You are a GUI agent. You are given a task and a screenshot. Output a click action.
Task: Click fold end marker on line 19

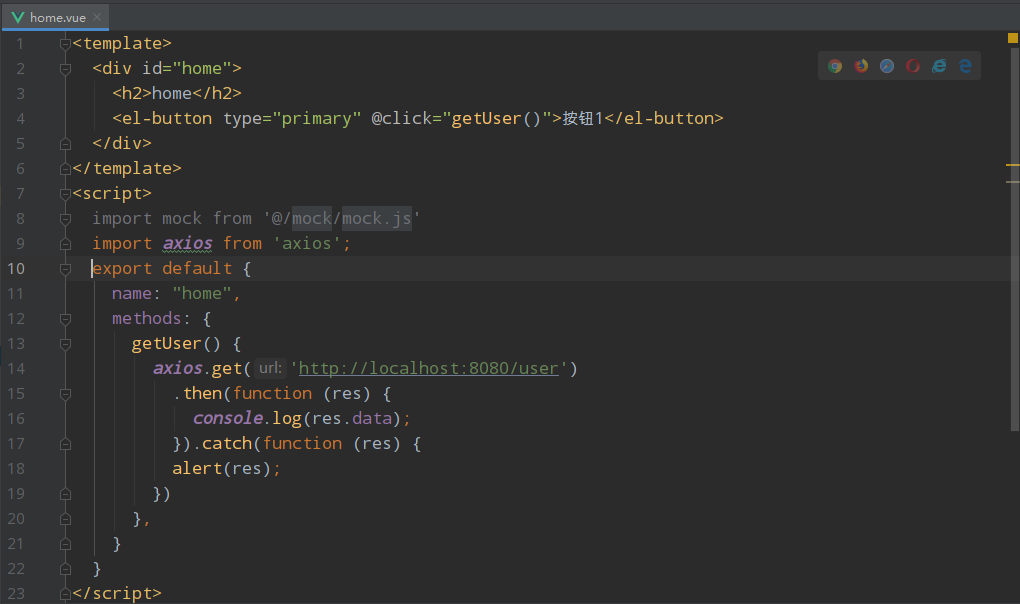tap(65, 494)
